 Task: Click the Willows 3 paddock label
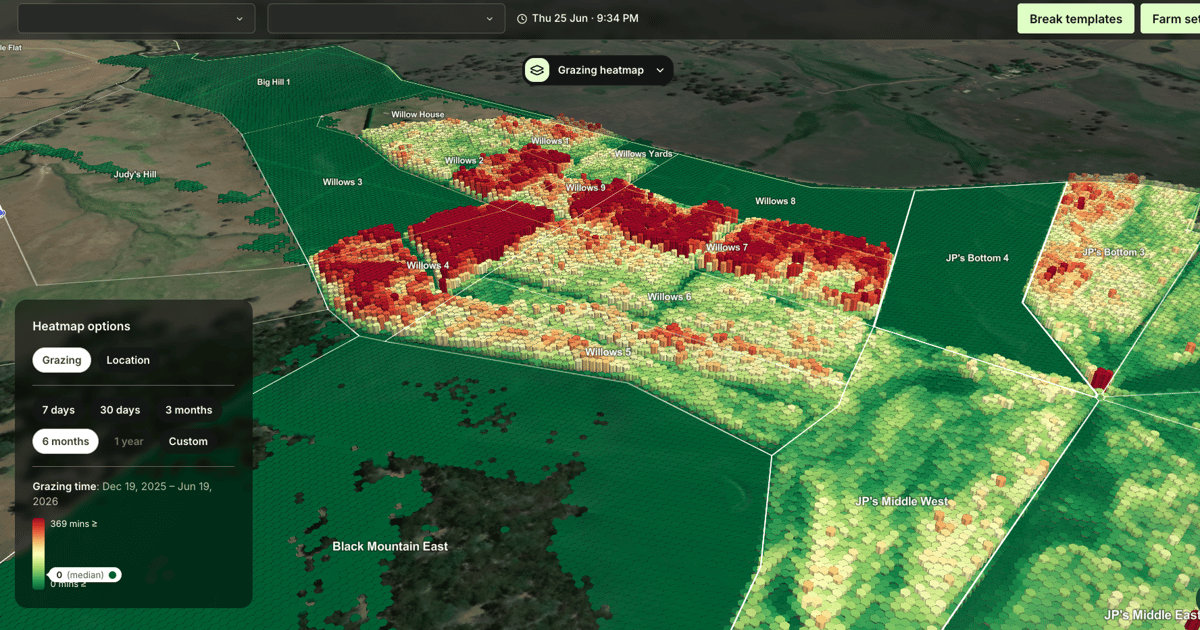click(342, 182)
